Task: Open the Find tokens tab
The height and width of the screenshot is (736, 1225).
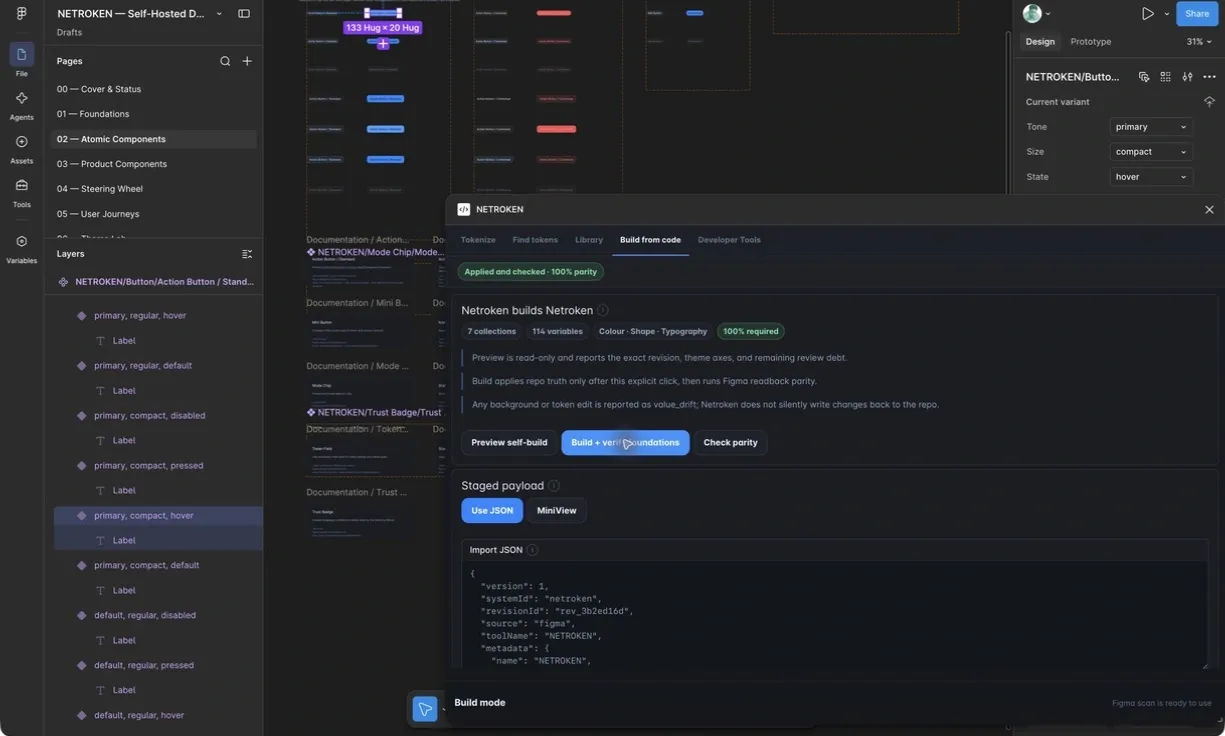Action: point(535,240)
